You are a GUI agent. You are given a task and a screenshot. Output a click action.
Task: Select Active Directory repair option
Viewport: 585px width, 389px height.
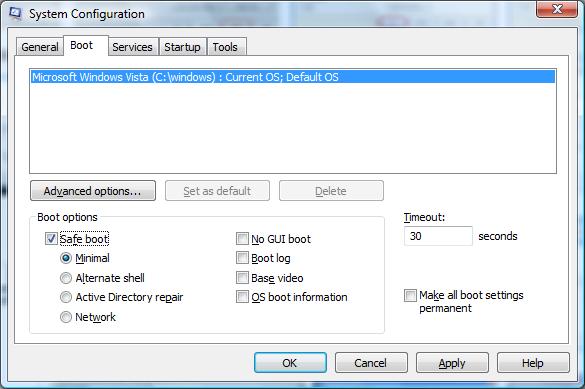click(66, 297)
